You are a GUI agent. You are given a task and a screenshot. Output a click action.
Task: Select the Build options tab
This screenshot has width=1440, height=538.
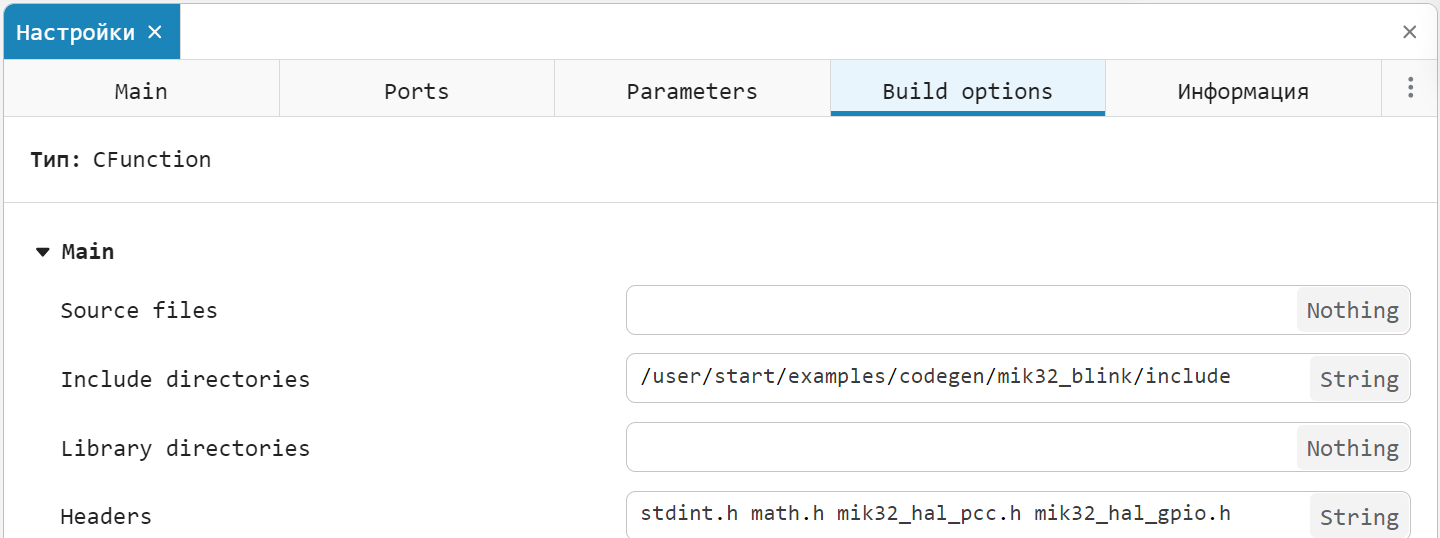[967, 91]
